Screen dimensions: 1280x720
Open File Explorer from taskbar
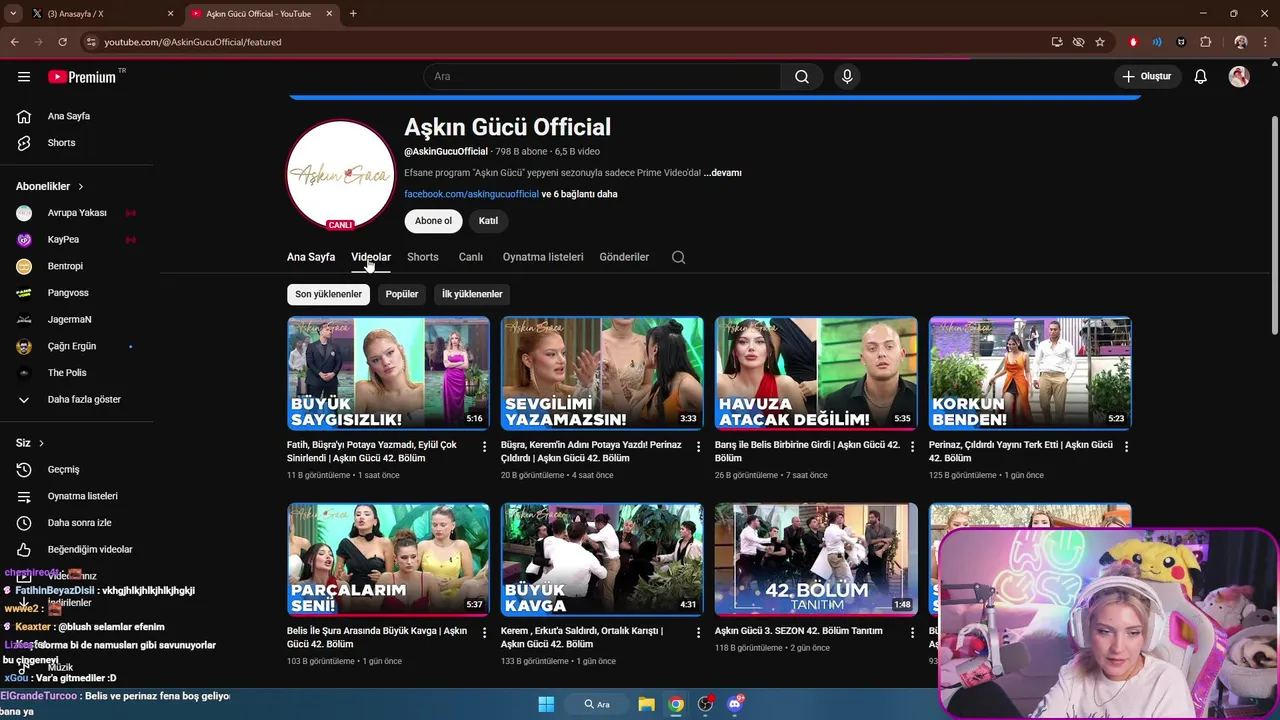(x=646, y=704)
